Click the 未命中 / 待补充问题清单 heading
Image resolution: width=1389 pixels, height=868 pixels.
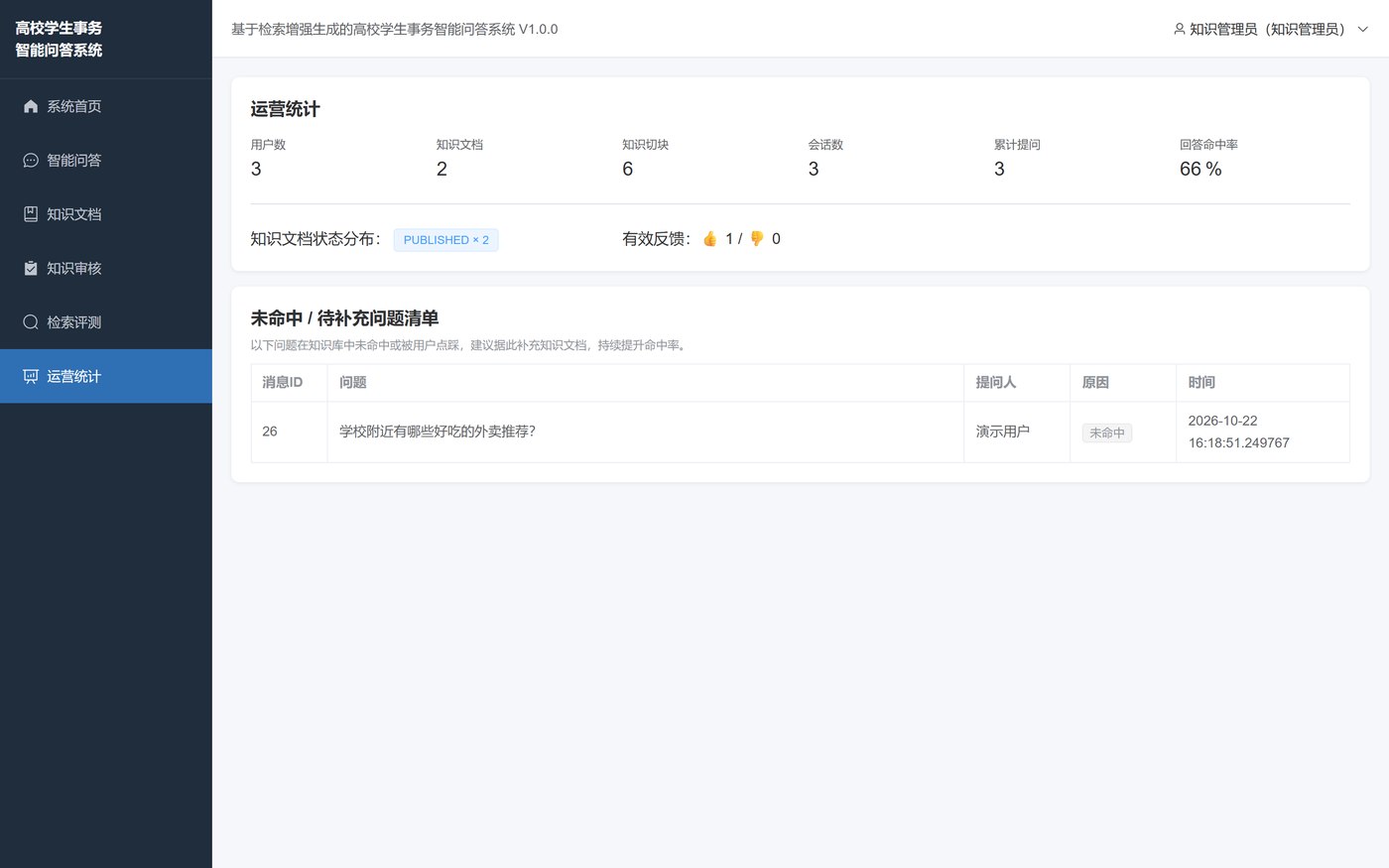[344, 318]
